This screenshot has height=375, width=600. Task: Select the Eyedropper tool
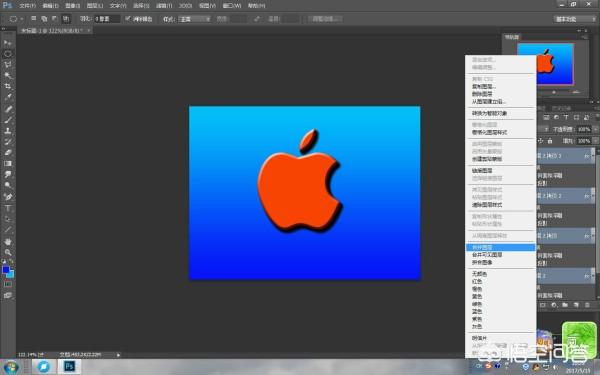(8, 97)
